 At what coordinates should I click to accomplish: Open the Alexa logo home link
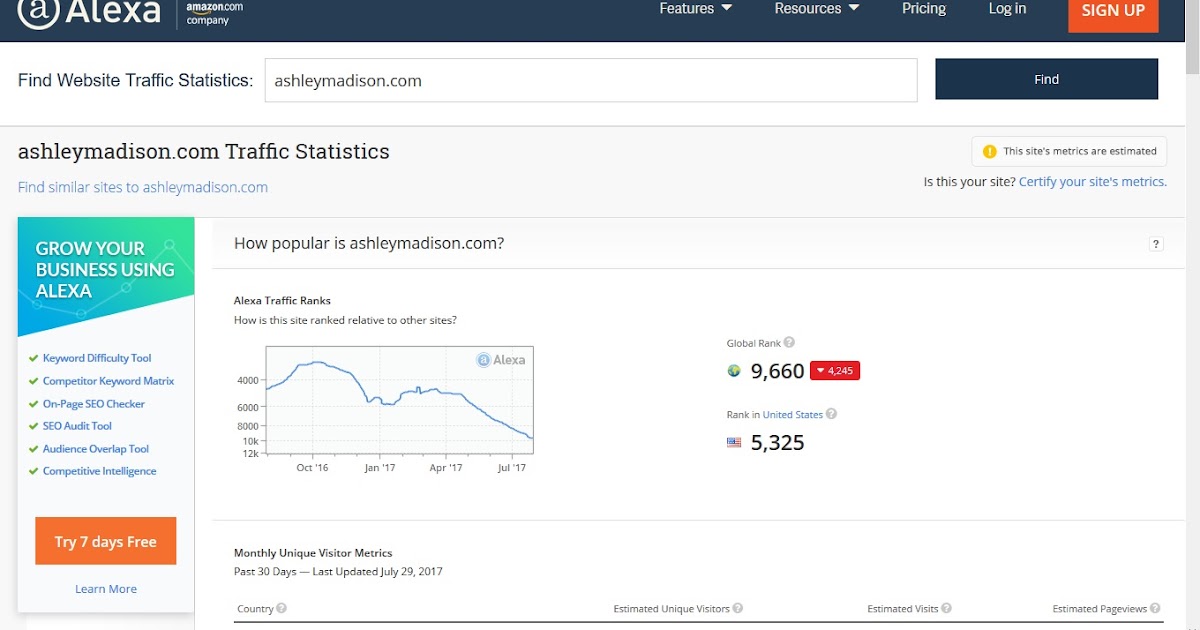pyautogui.click(x=89, y=12)
